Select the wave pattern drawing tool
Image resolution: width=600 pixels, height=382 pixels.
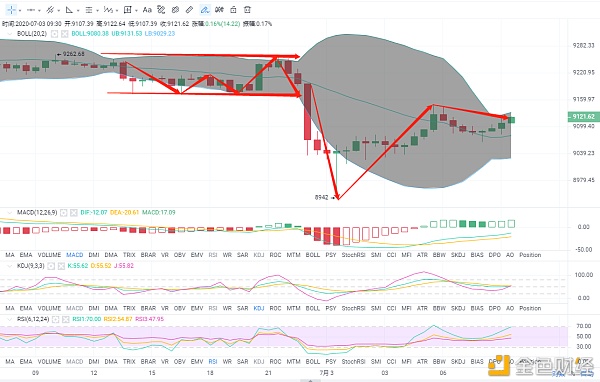click(x=108, y=10)
